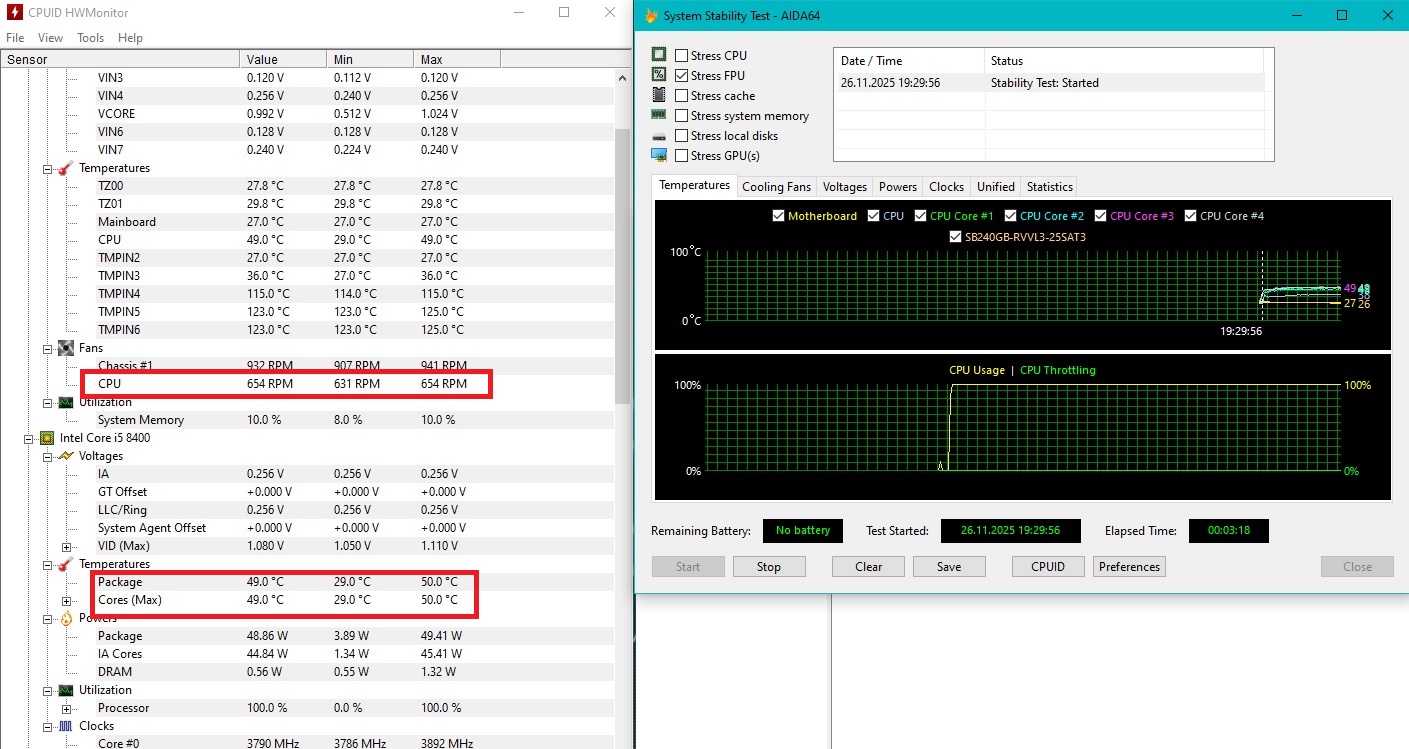Uncheck the SB240GB-RVVL3-25SAT3 drive graph checkbox

pos(956,238)
